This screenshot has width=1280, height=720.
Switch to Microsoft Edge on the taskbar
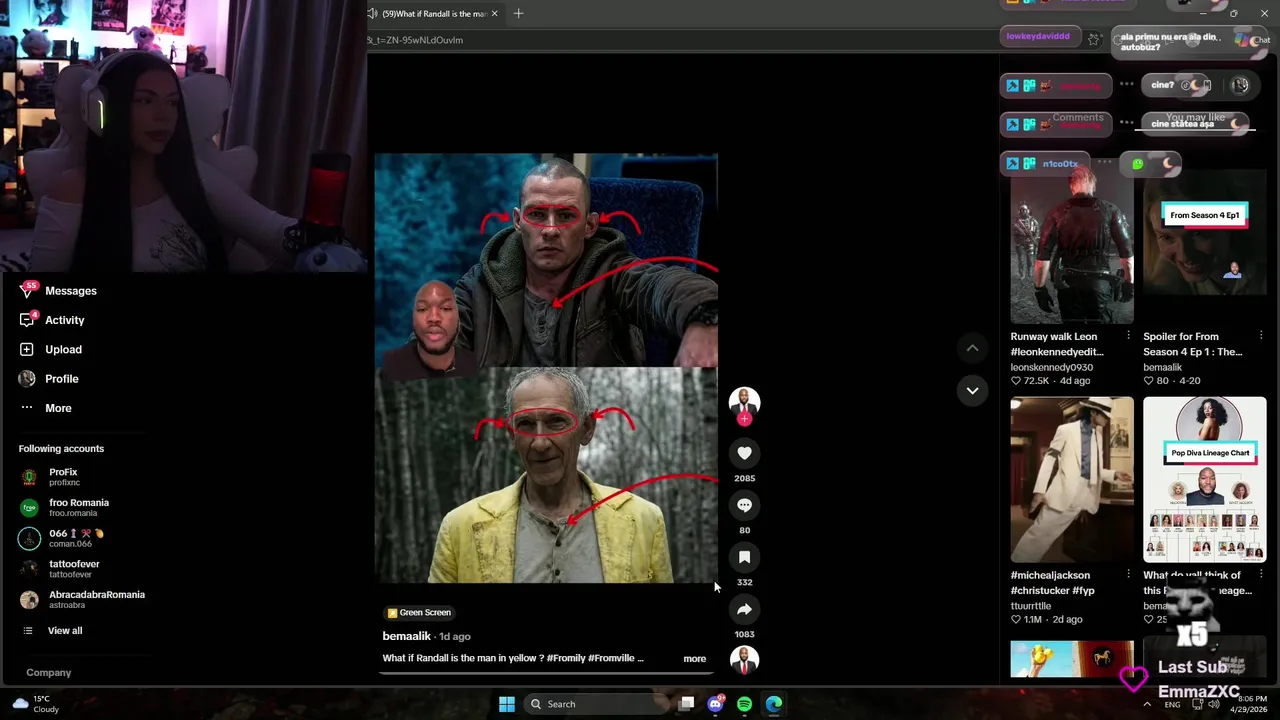pyautogui.click(x=774, y=704)
